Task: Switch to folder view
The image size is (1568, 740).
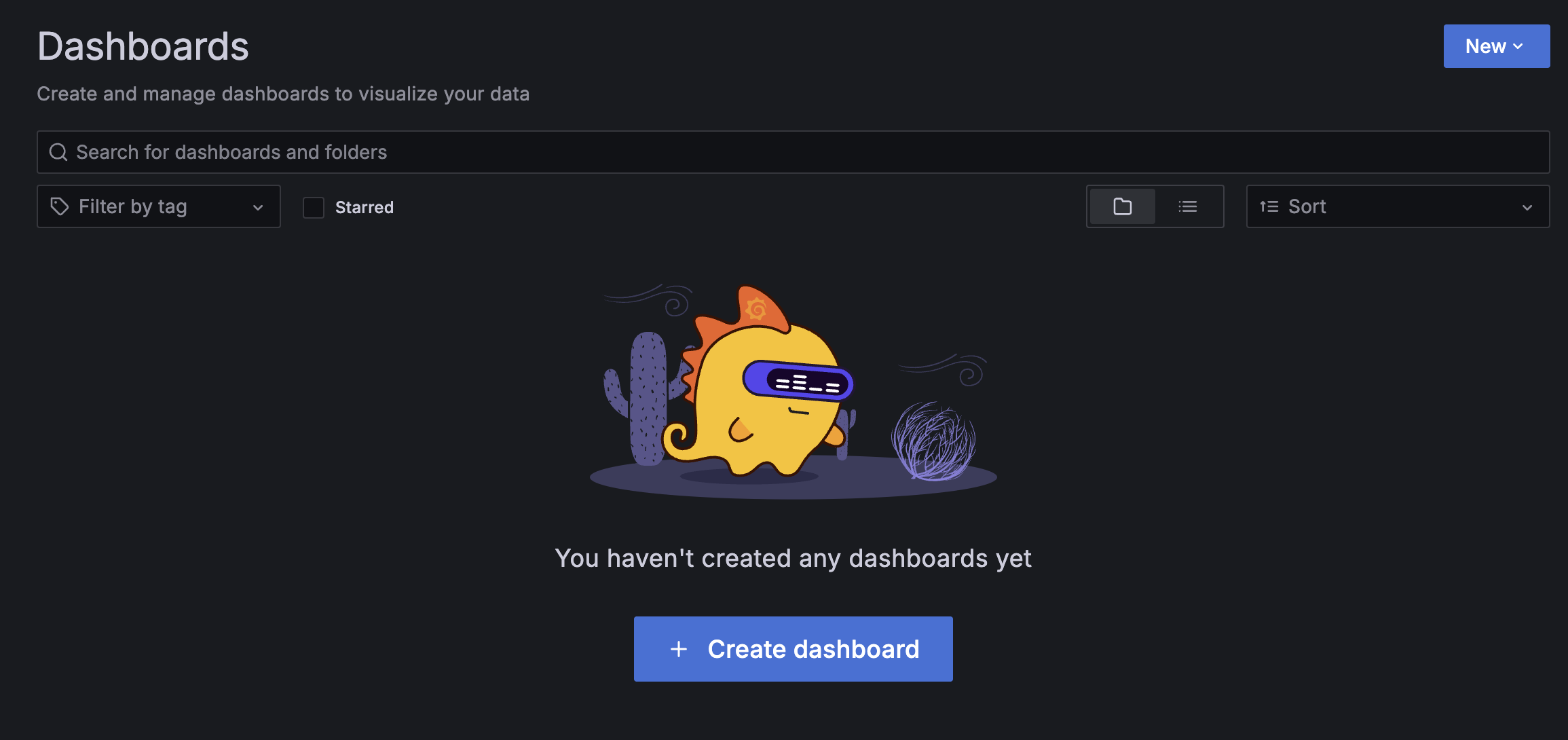Action: 1123,206
